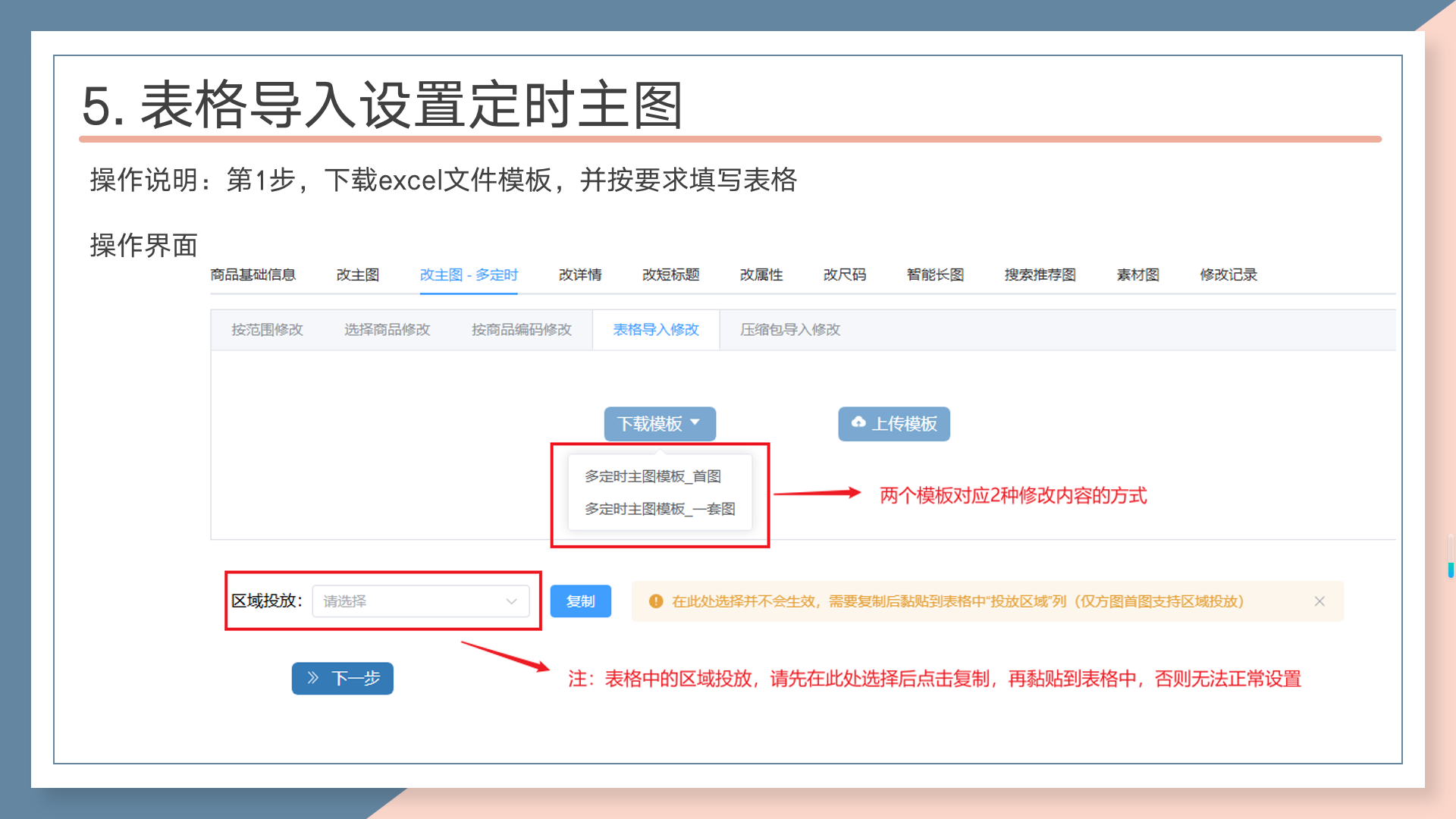
Task: Click the caret arrow on 下载模板 button
Action: (695, 422)
